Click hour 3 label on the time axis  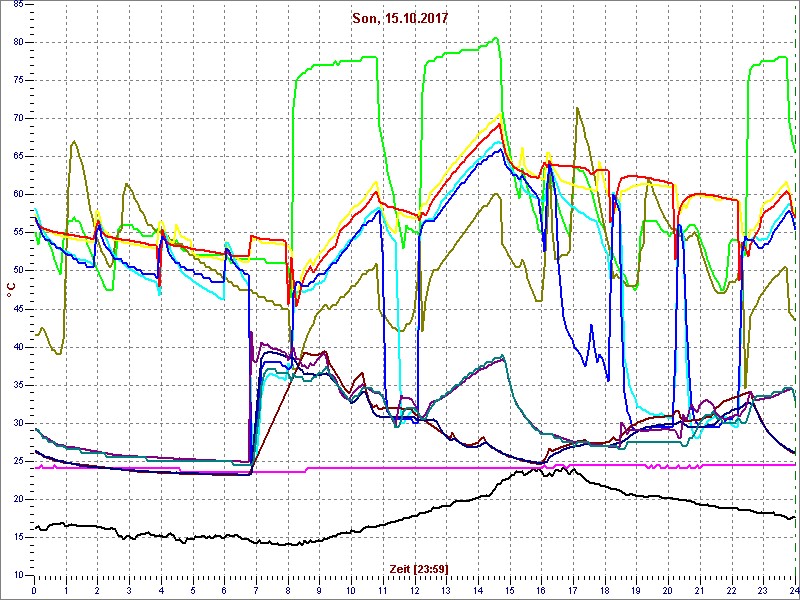[129, 591]
